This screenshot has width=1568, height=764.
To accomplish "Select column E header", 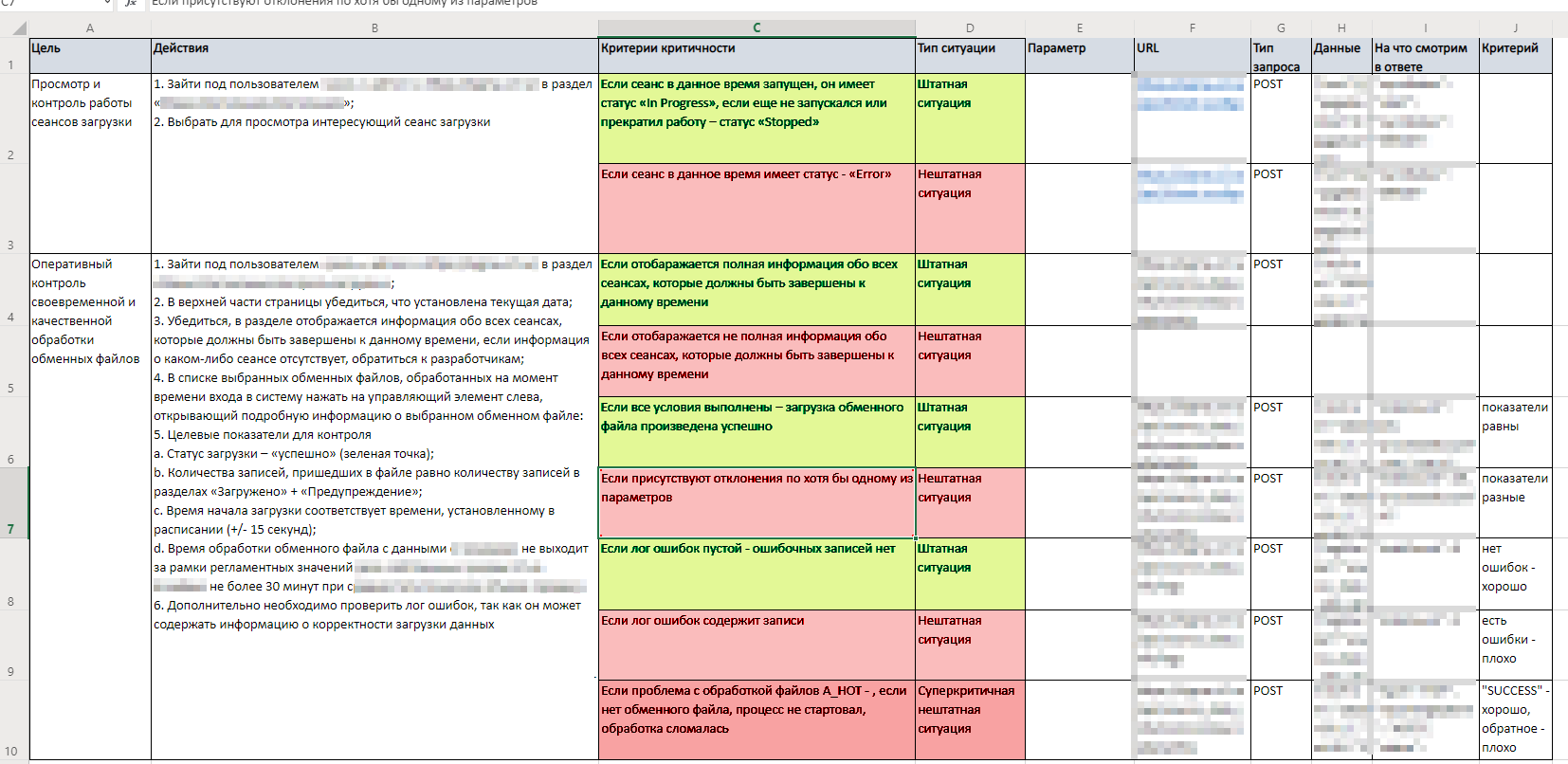I will (x=1080, y=28).
